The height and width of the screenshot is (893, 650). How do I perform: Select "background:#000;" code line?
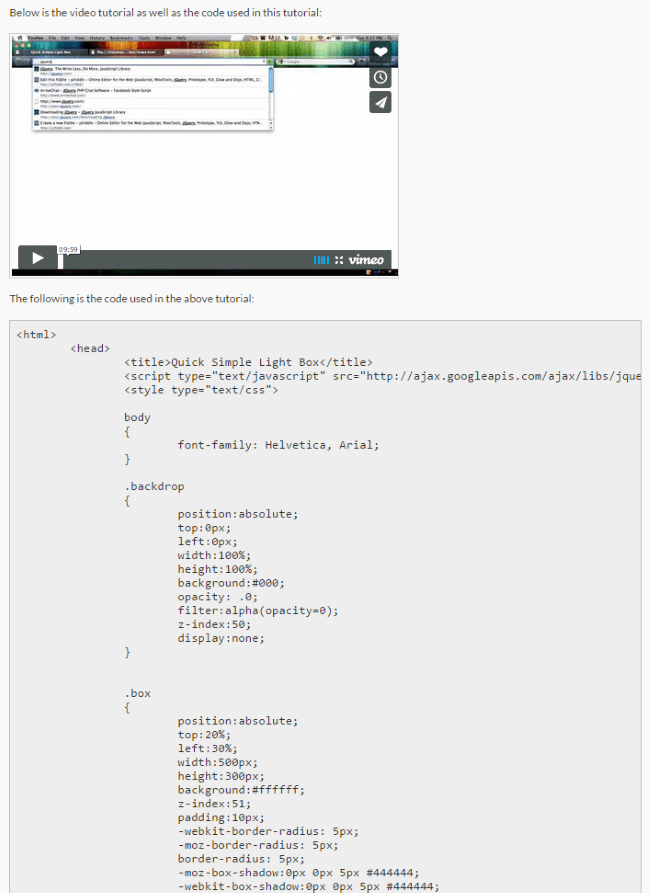pos(231,583)
